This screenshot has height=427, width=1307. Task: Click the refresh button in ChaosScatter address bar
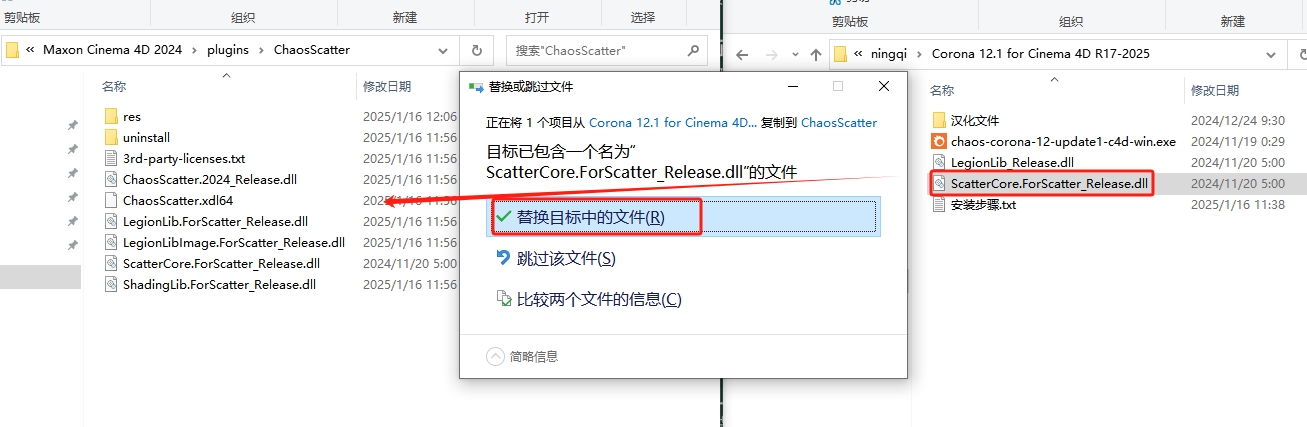click(476, 49)
